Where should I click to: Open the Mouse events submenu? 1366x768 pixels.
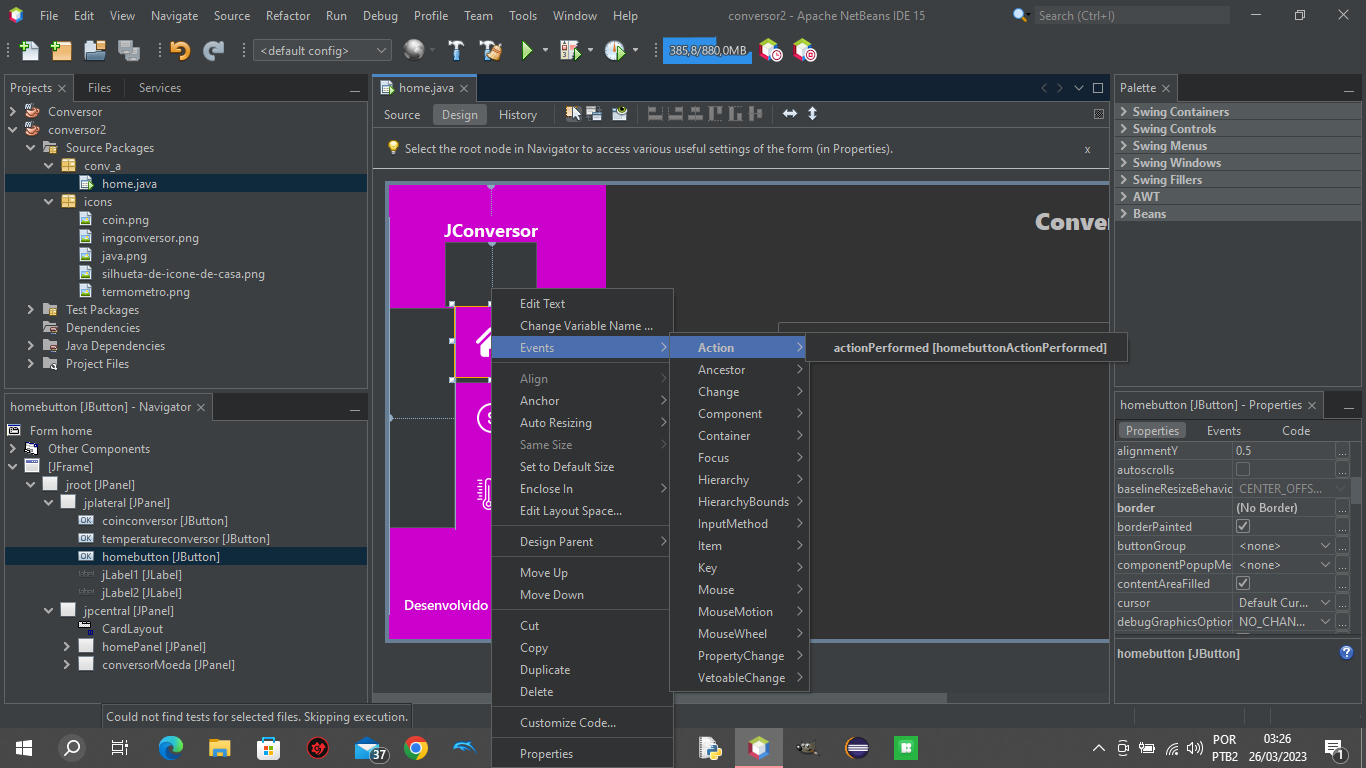coord(739,590)
